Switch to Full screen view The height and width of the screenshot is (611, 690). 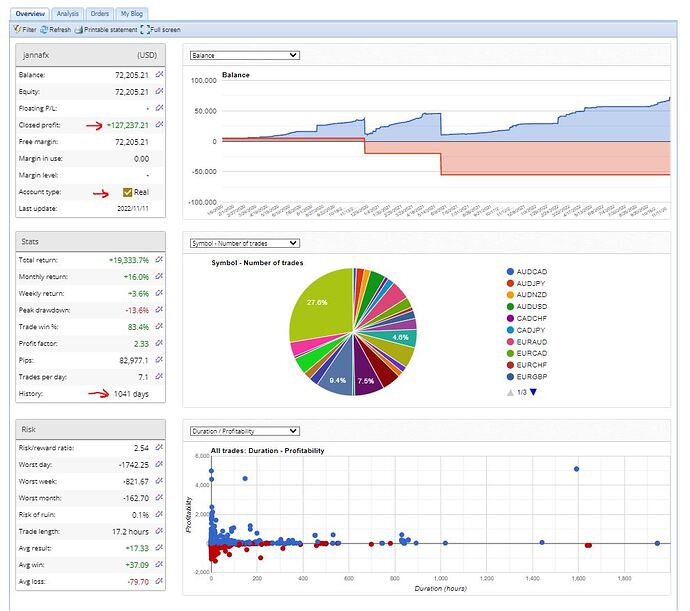tap(161, 29)
